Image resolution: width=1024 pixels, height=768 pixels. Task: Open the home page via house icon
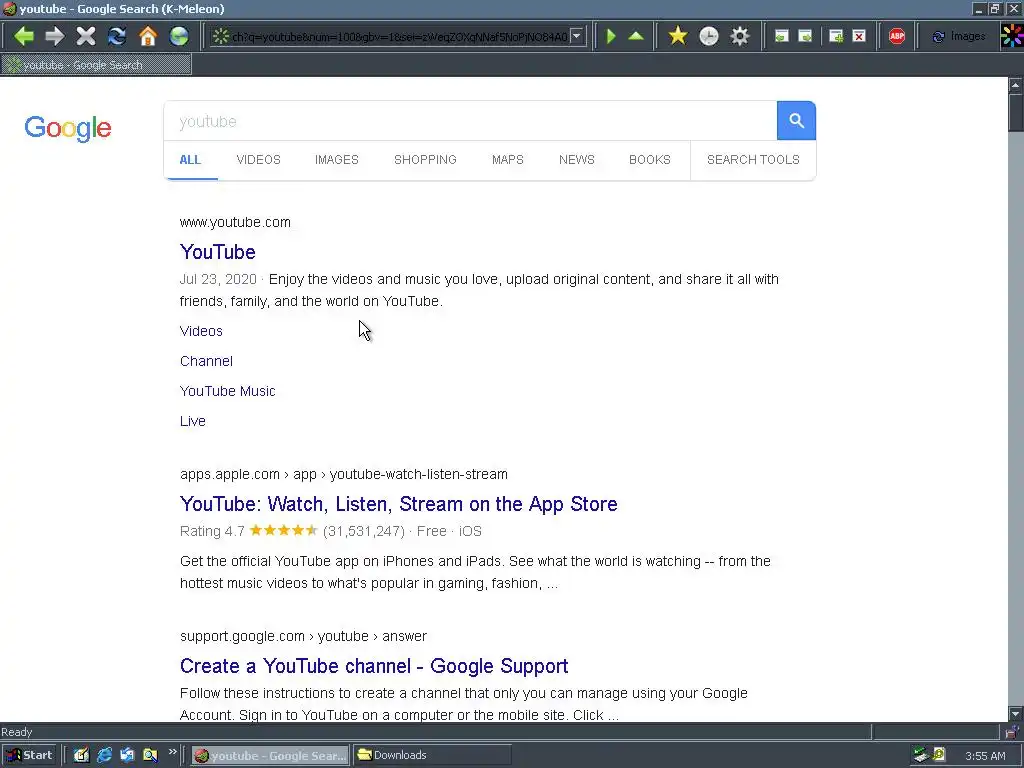click(x=148, y=36)
